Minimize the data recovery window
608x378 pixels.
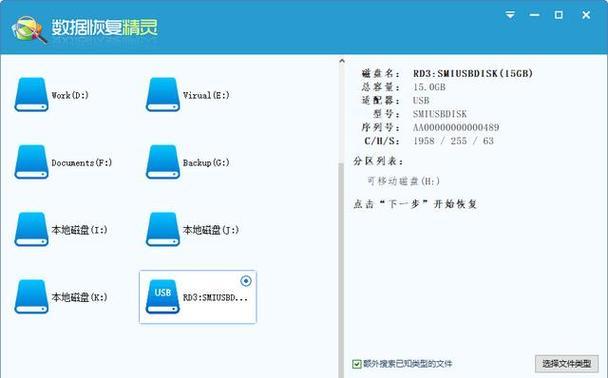534,15
